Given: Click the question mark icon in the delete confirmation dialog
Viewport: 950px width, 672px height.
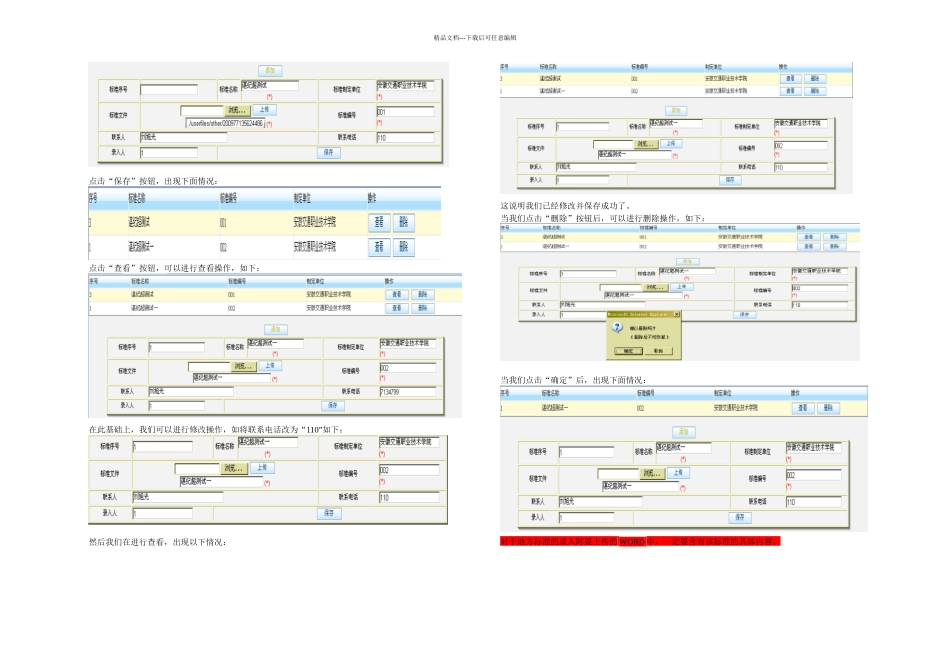Looking at the screenshot, I should [x=617, y=328].
